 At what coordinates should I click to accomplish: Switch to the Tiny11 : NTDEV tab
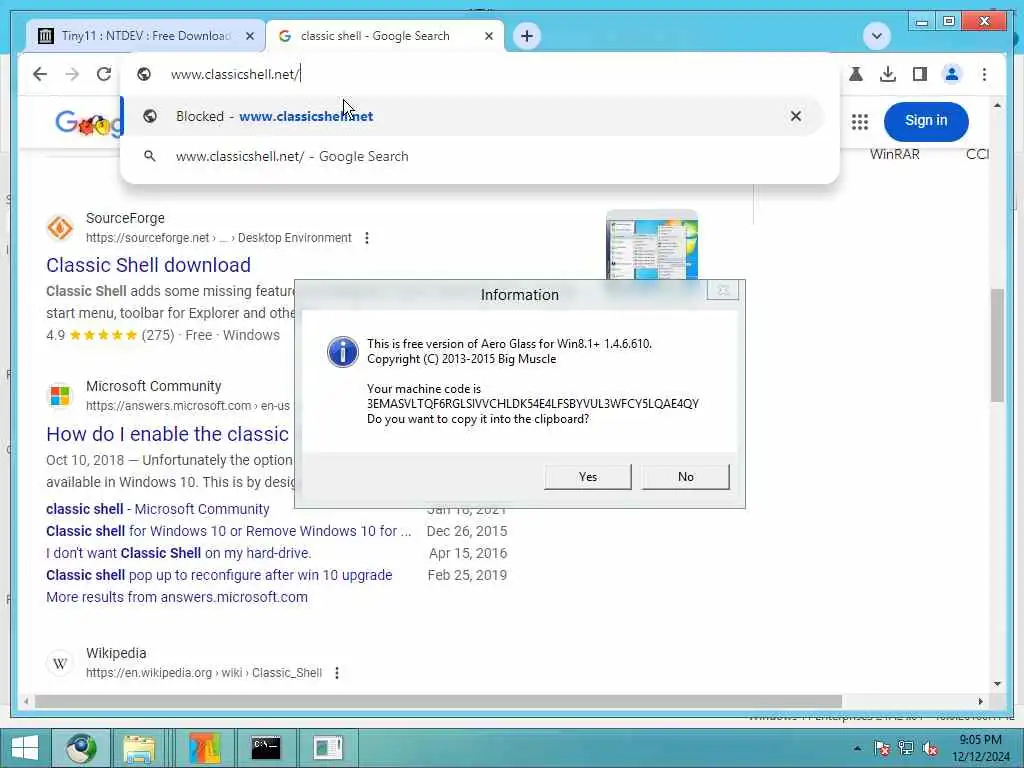(146, 36)
